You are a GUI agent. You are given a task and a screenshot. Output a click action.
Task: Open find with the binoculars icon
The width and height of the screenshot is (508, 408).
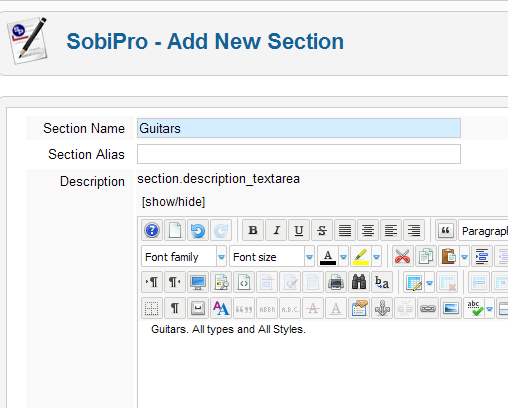coord(359,282)
